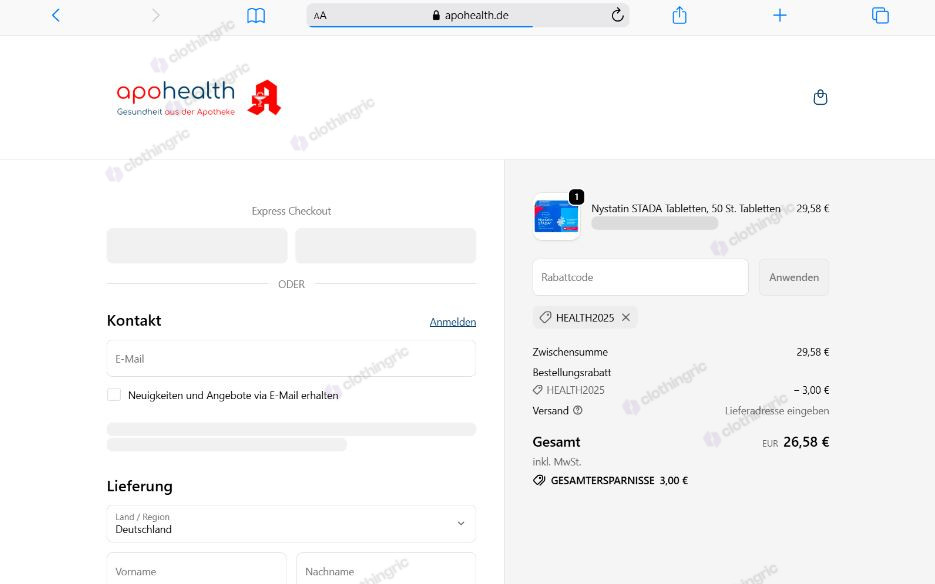This screenshot has height=584, width=935.
Task: Reload the page with the refresh icon
Action: click(617, 15)
